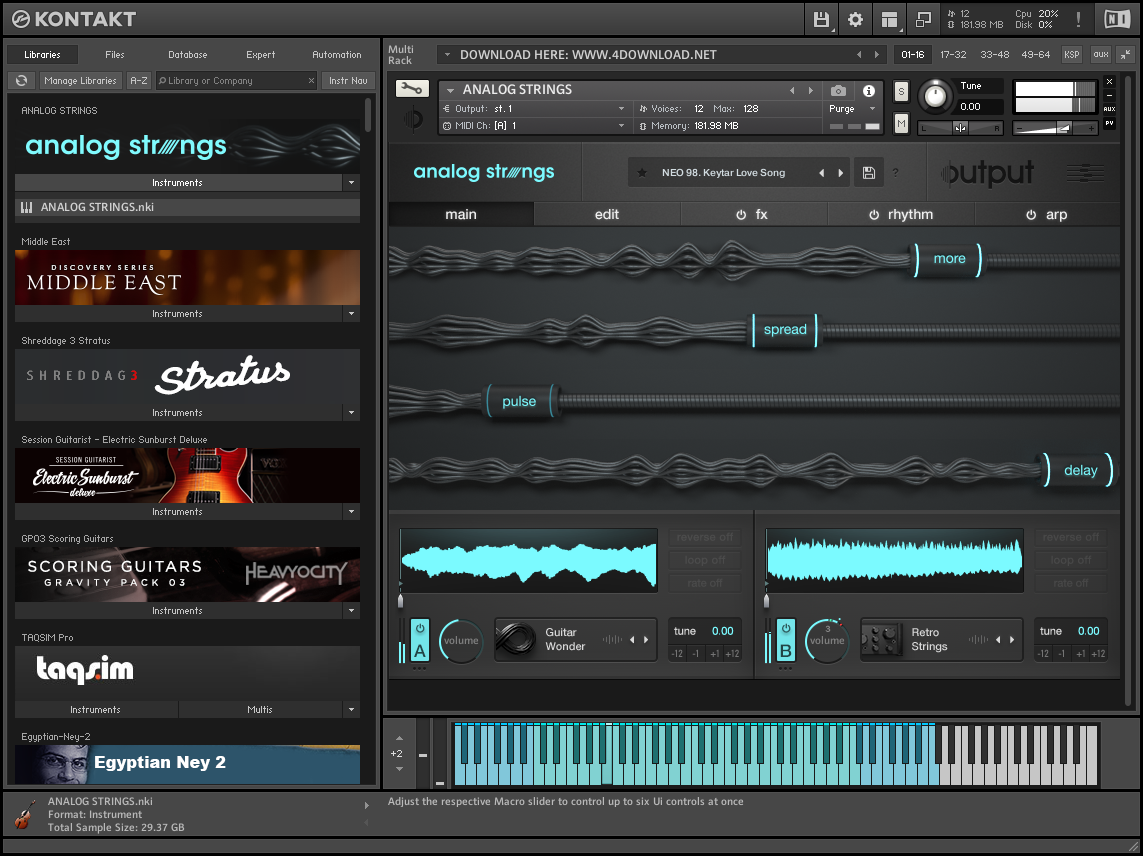
Task: Click the save floppy disk icon in header
Action: click(821, 20)
